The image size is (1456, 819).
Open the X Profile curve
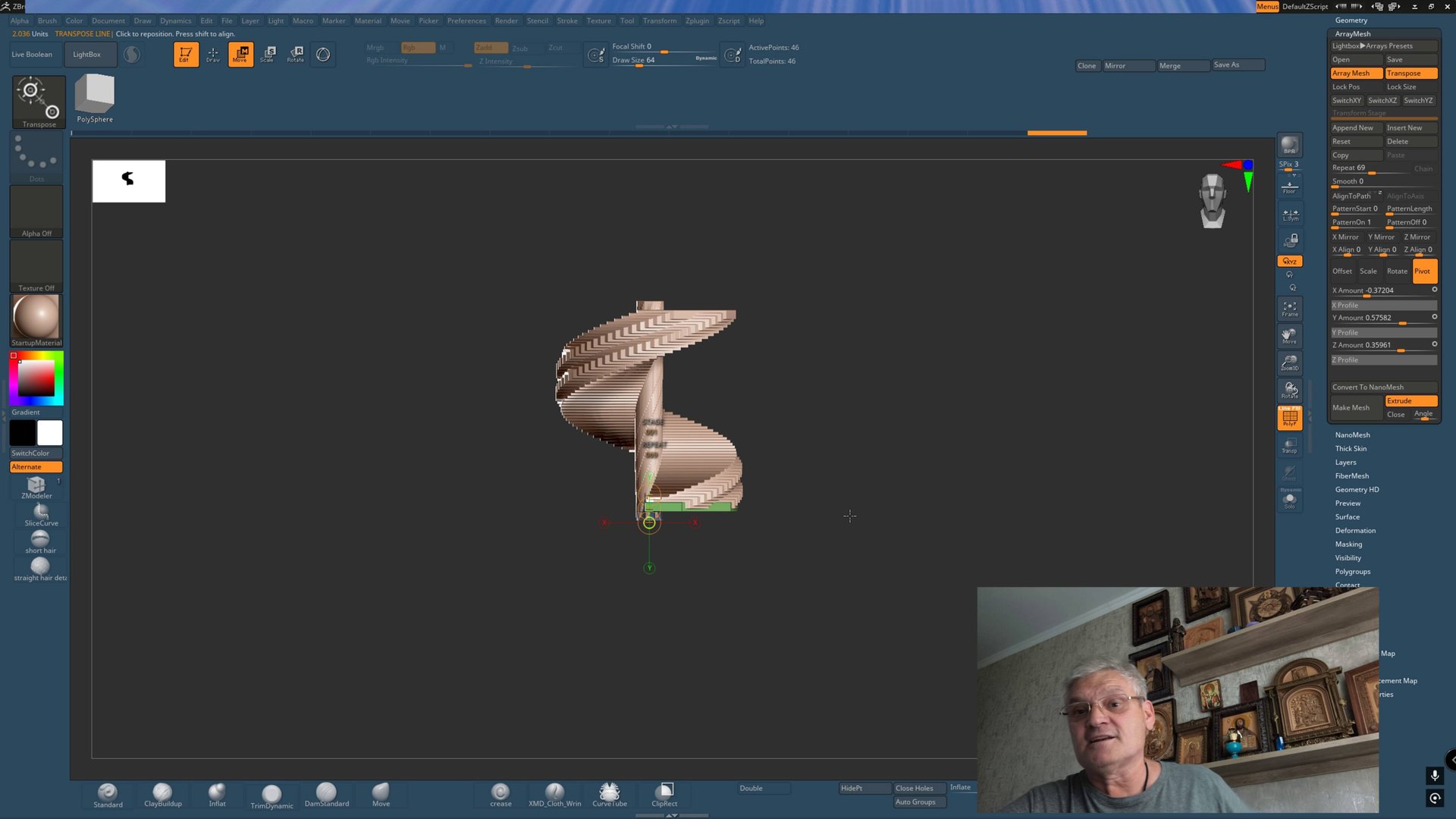tap(1383, 305)
